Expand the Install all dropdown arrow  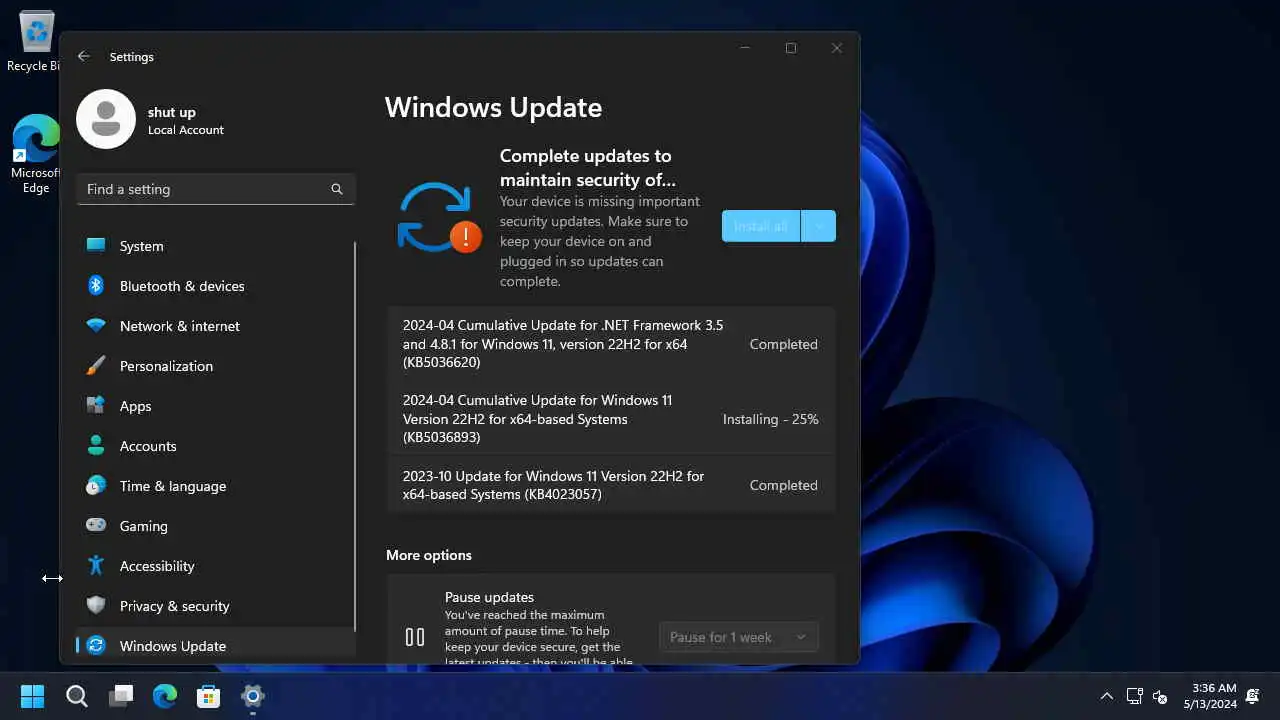pyautogui.click(x=819, y=226)
